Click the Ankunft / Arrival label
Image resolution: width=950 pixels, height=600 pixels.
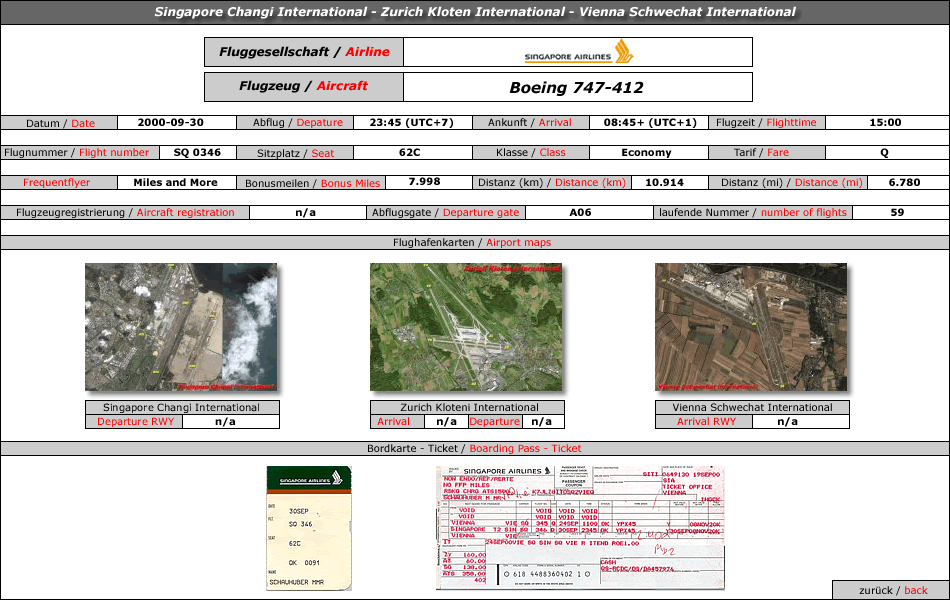(530, 122)
